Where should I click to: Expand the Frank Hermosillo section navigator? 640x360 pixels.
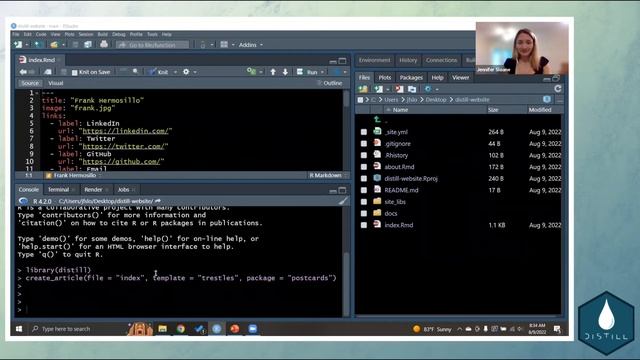pos(74,175)
